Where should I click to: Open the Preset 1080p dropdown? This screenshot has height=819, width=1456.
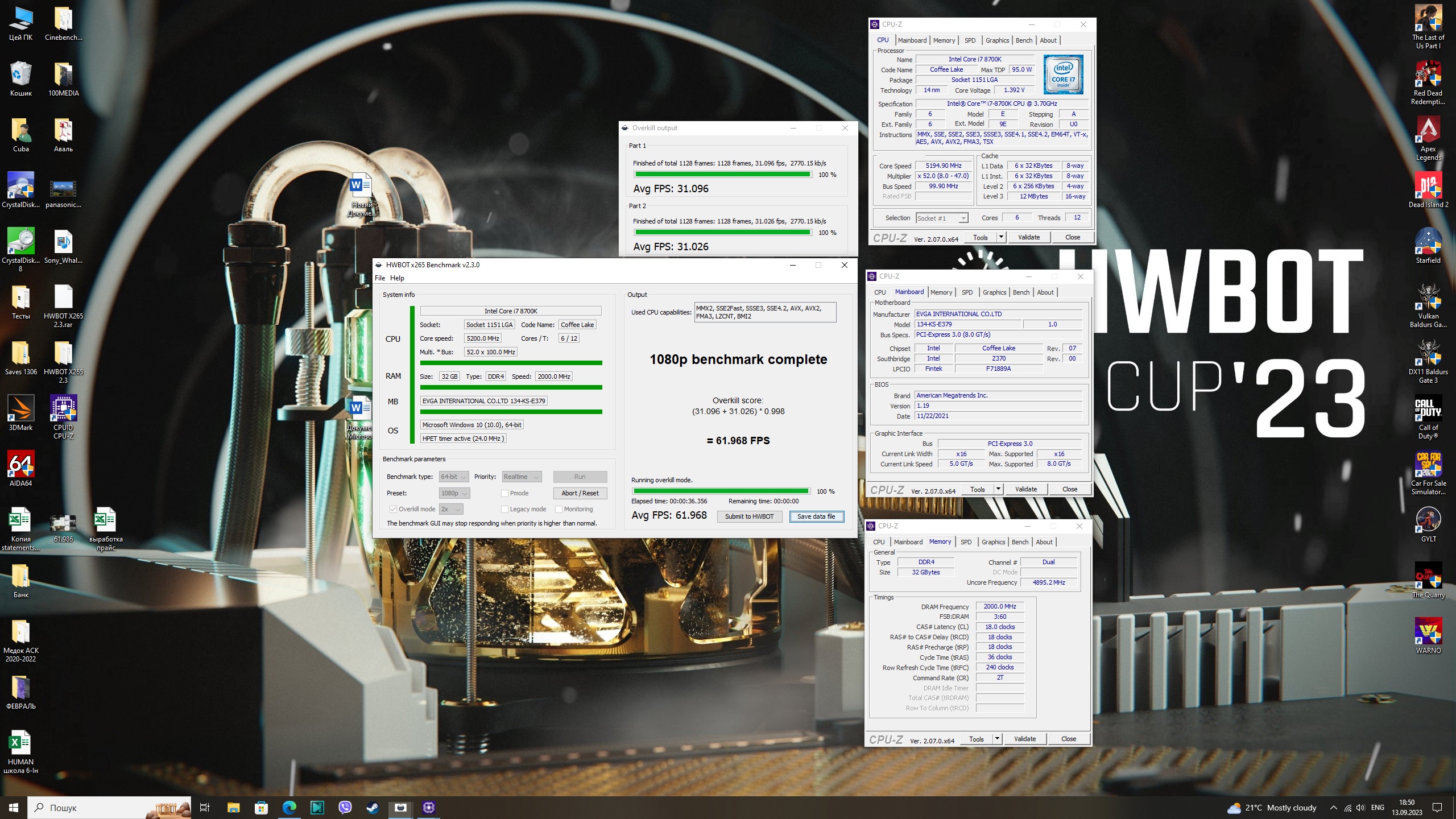(454, 493)
